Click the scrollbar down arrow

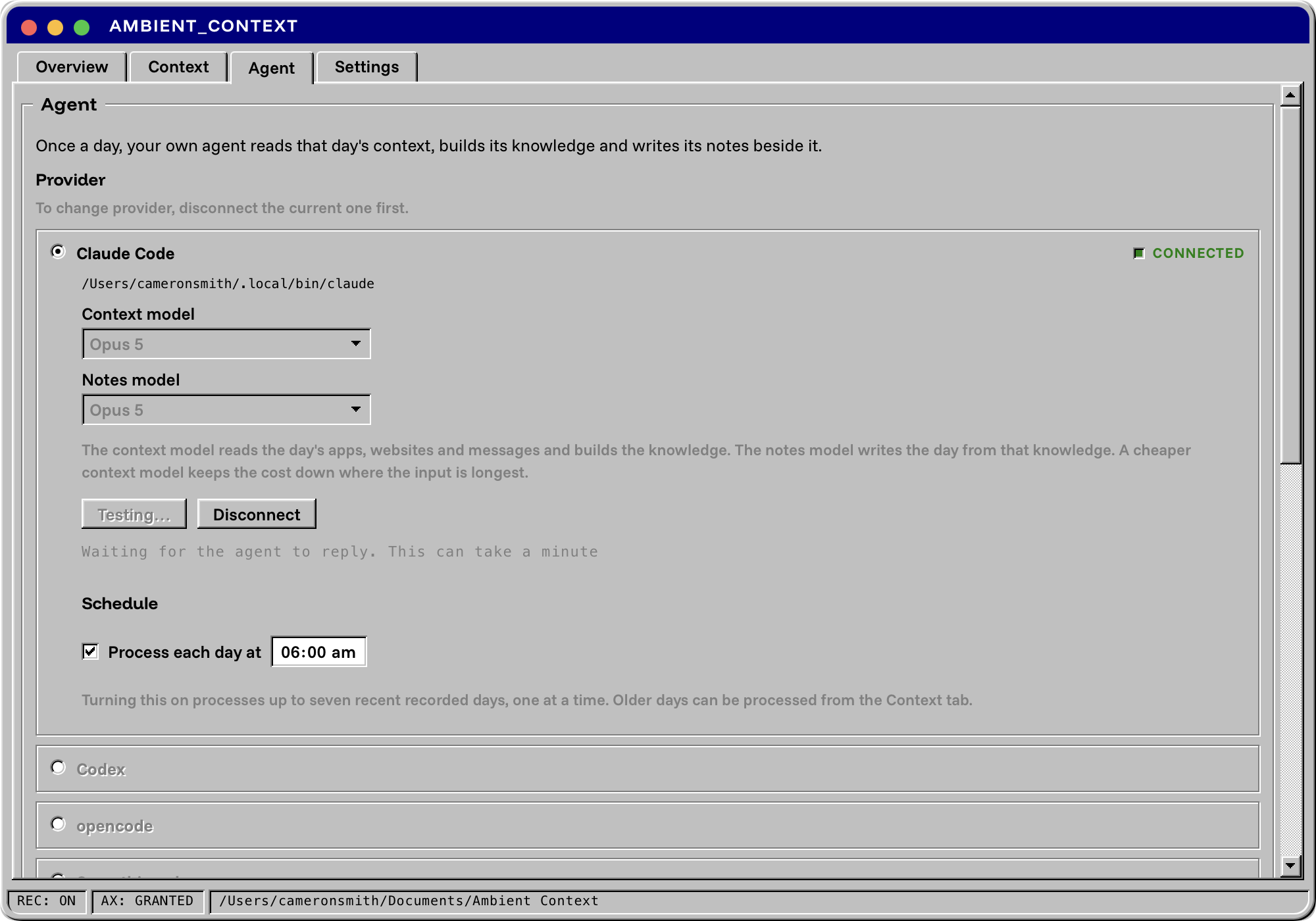click(x=1290, y=865)
